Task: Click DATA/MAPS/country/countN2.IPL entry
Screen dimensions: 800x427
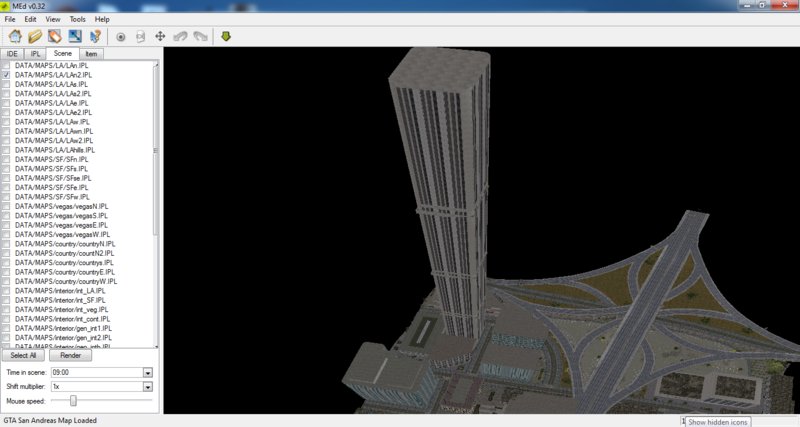Action: pyautogui.click(x=65, y=253)
